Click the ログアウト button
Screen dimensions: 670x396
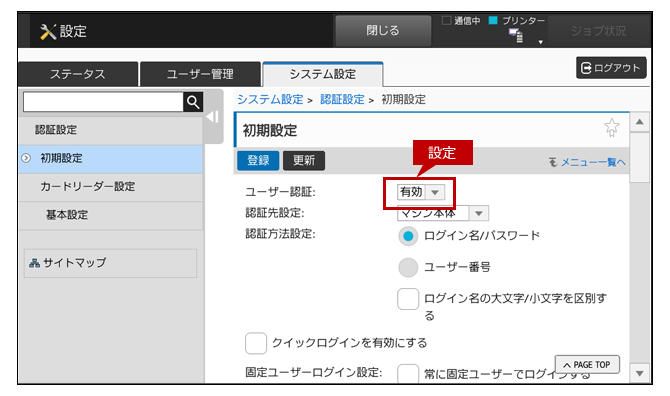coord(611,68)
